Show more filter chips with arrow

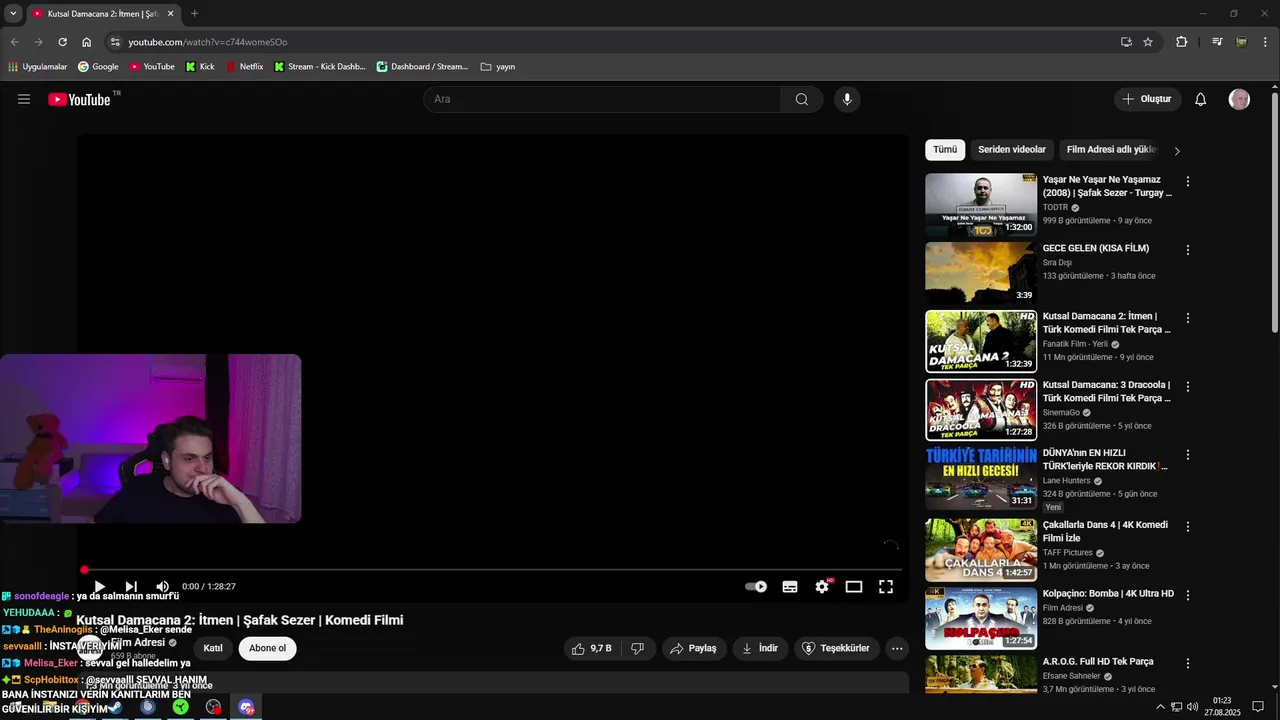[1177, 151]
